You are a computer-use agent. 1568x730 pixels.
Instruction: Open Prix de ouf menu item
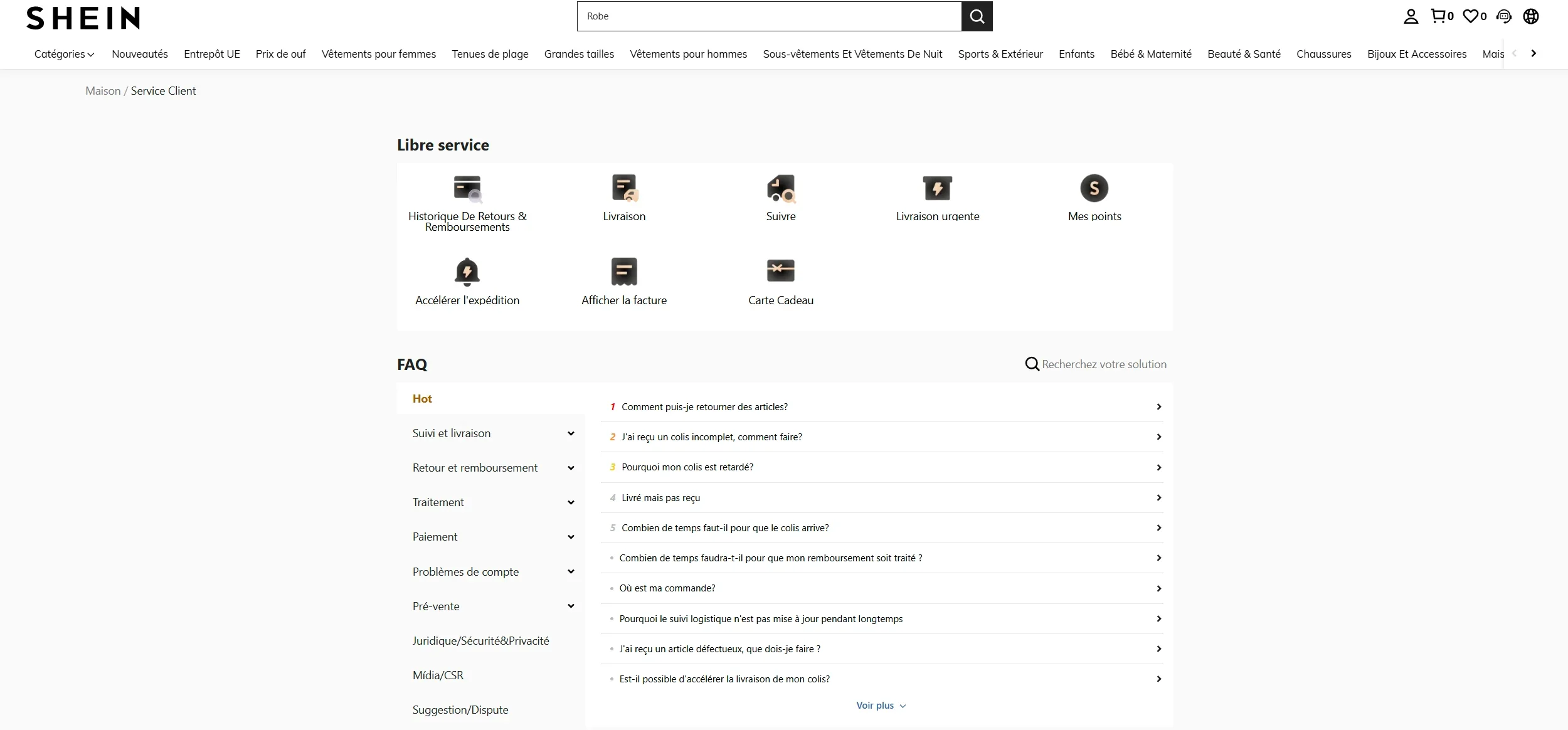(x=280, y=54)
